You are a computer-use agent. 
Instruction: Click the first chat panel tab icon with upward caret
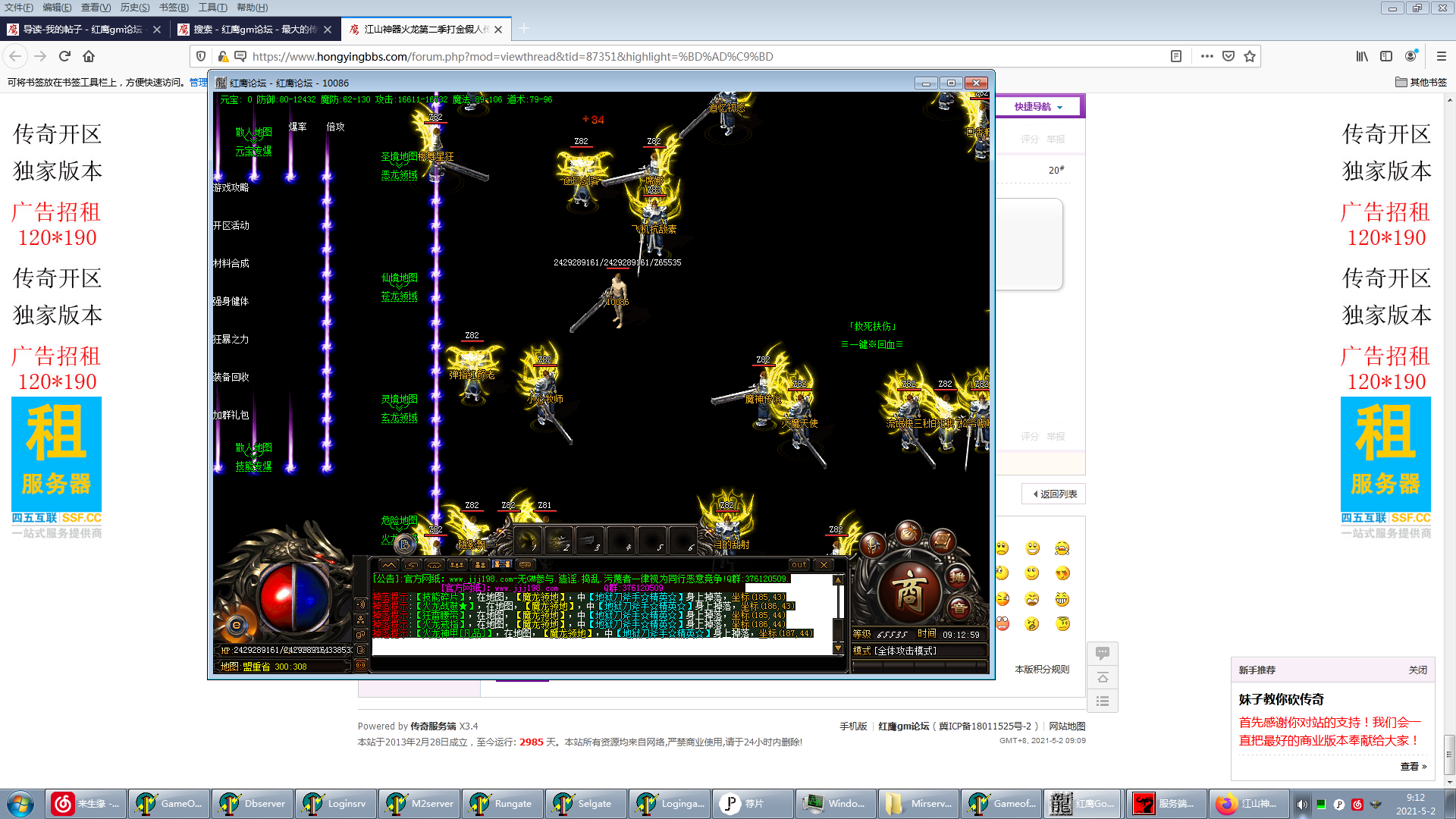(x=389, y=564)
